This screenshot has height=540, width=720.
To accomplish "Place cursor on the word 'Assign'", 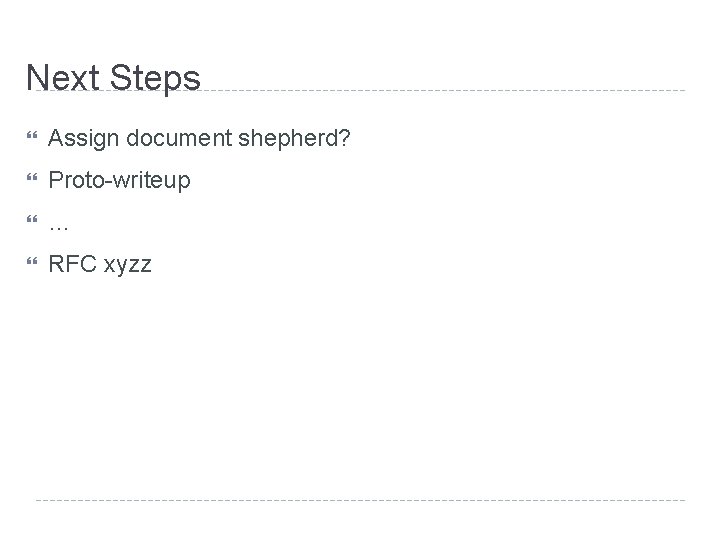I will pos(77,137).
